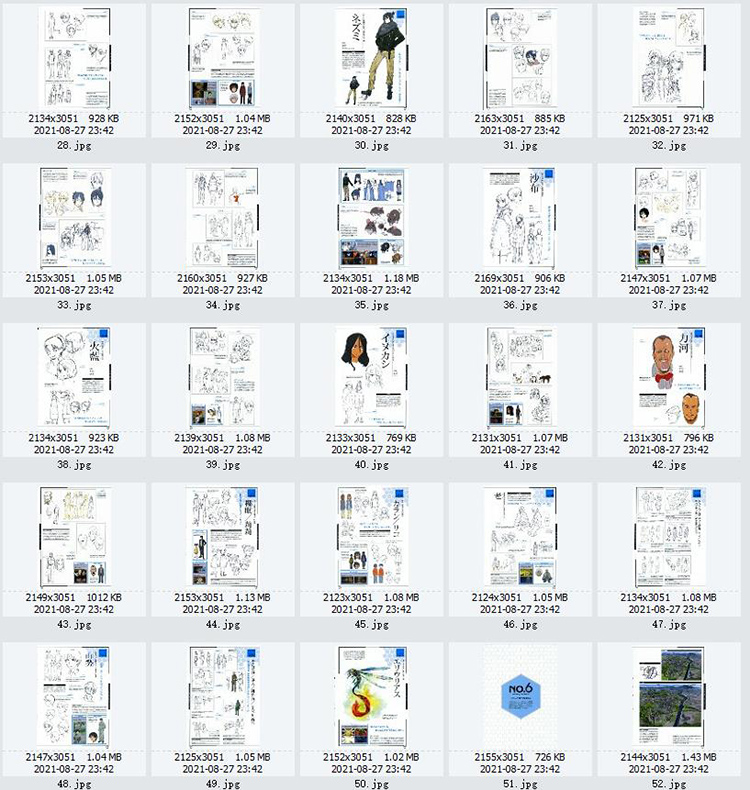Image resolution: width=750 pixels, height=790 pixels.
Task: Click the file name 32.jpg
Action: 669,146
